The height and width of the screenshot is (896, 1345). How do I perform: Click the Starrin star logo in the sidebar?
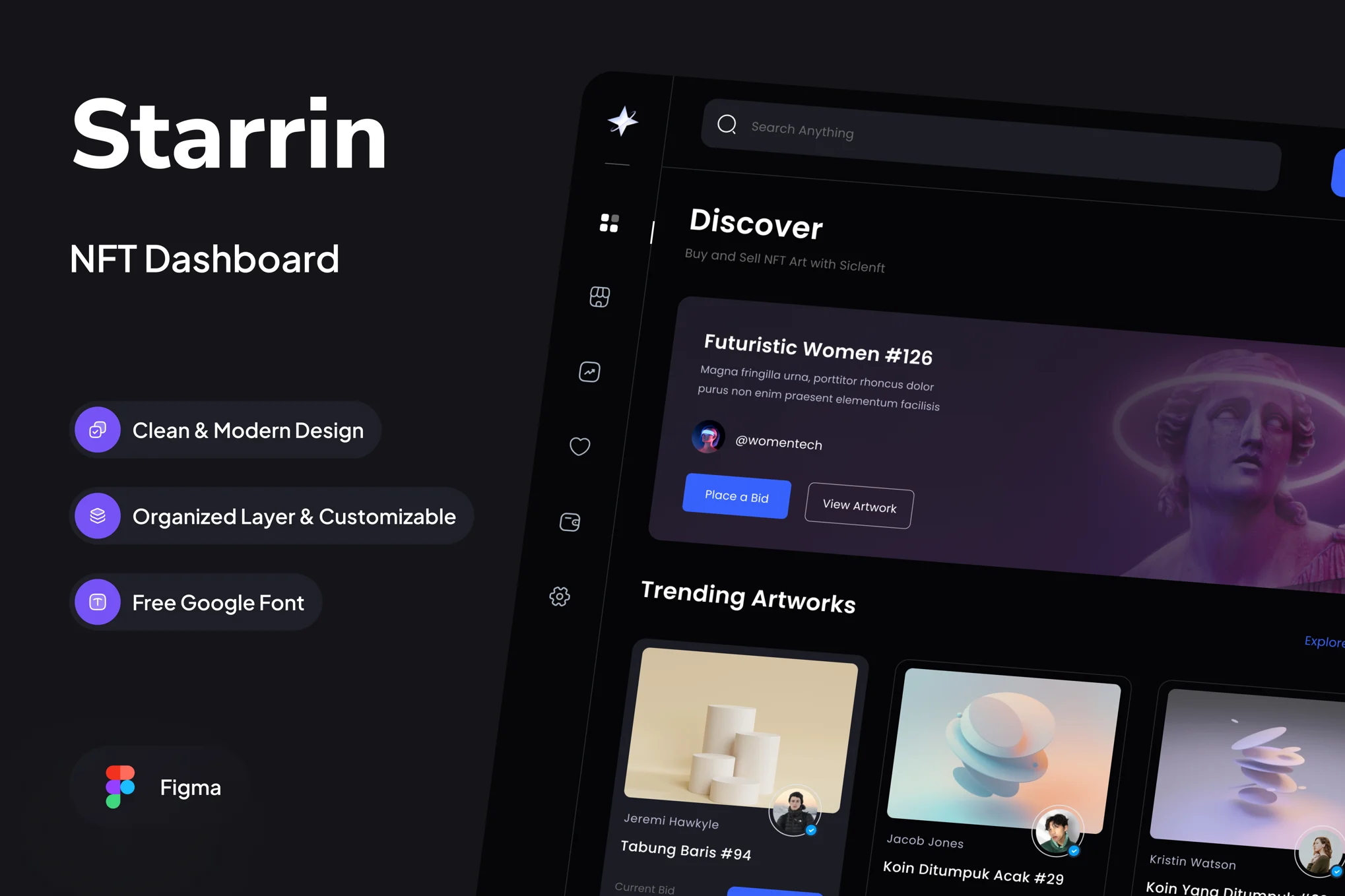point(622,121)
